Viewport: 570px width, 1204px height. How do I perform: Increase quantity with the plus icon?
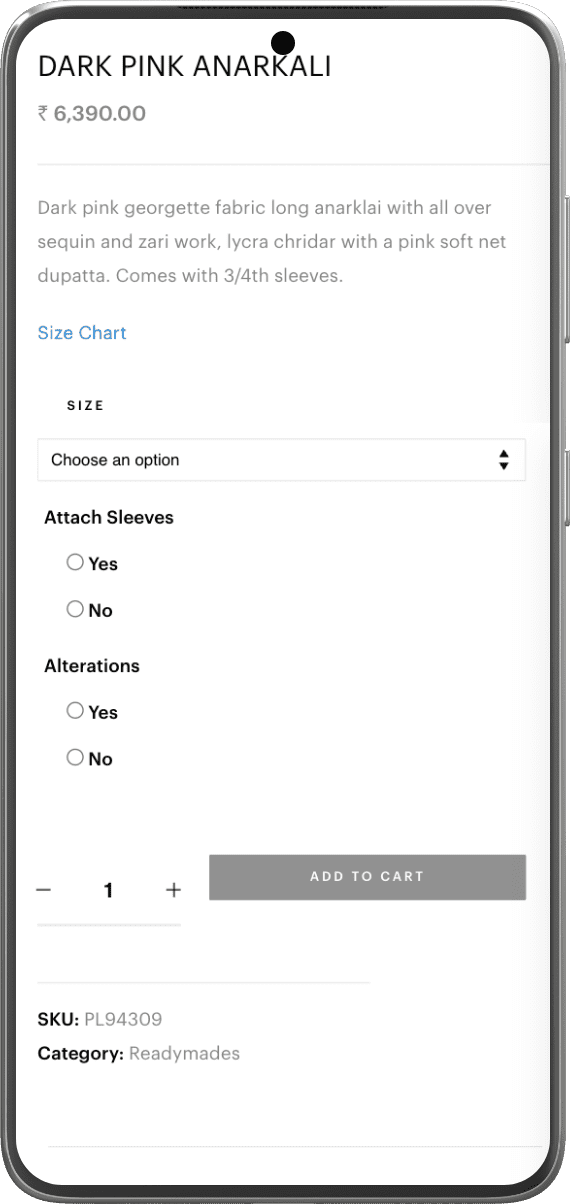tap(173, 890)
